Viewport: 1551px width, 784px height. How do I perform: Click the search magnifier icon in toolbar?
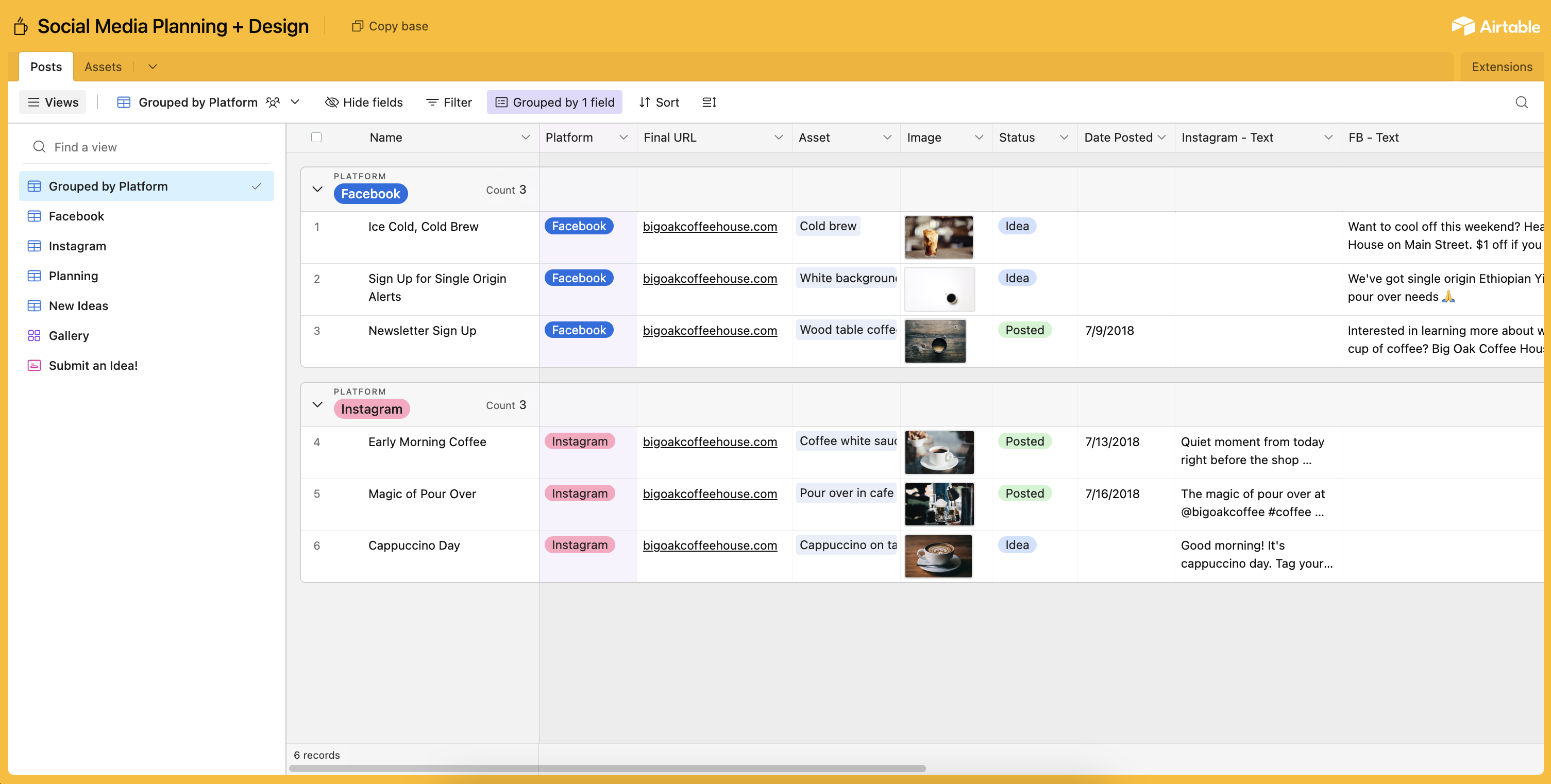point(1521,103)
